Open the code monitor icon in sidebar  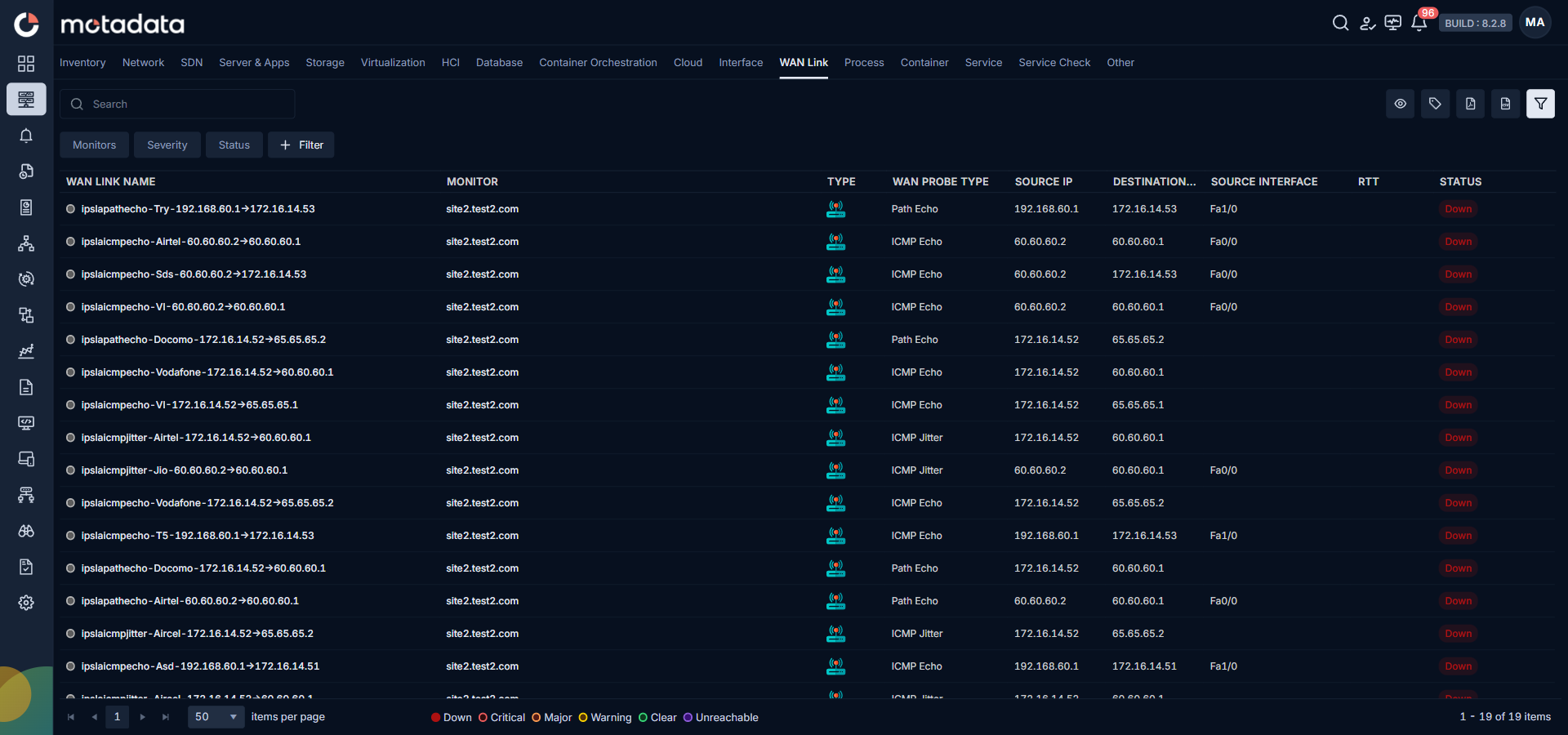tap(26, 423)
